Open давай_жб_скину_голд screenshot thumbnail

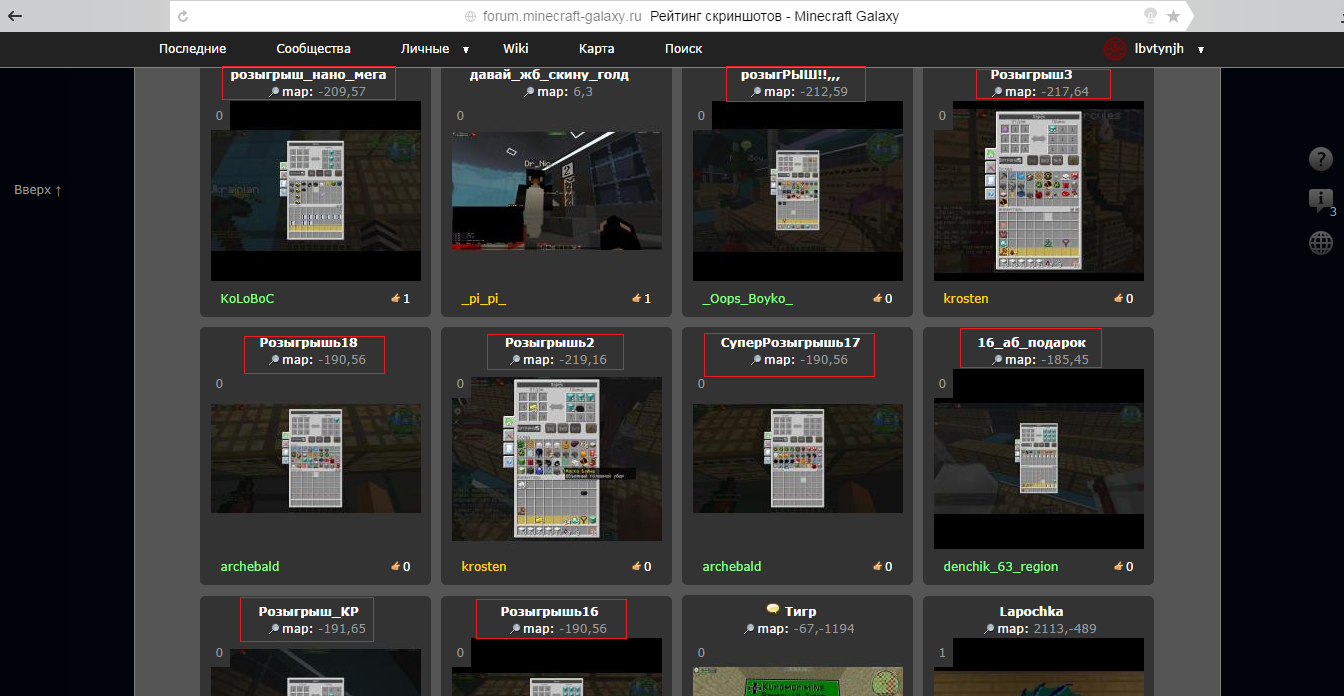tap(557, 190)
